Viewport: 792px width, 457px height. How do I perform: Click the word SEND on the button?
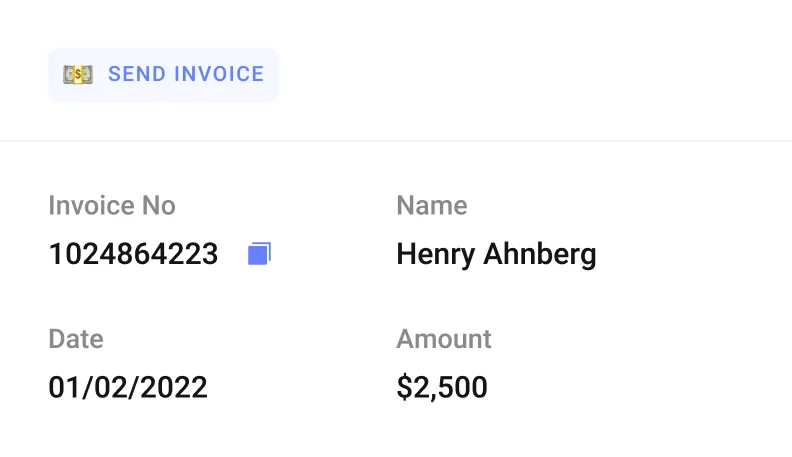(136, 75)
